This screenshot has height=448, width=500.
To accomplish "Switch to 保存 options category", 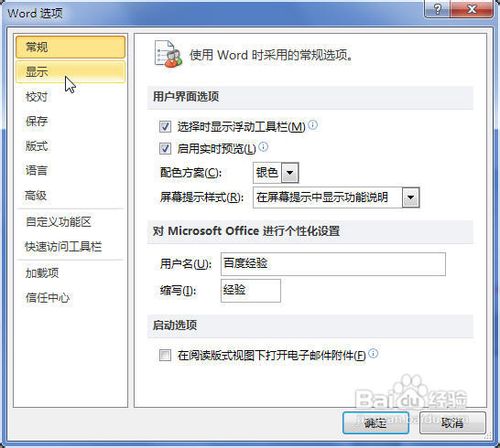I will coord(71,121).
